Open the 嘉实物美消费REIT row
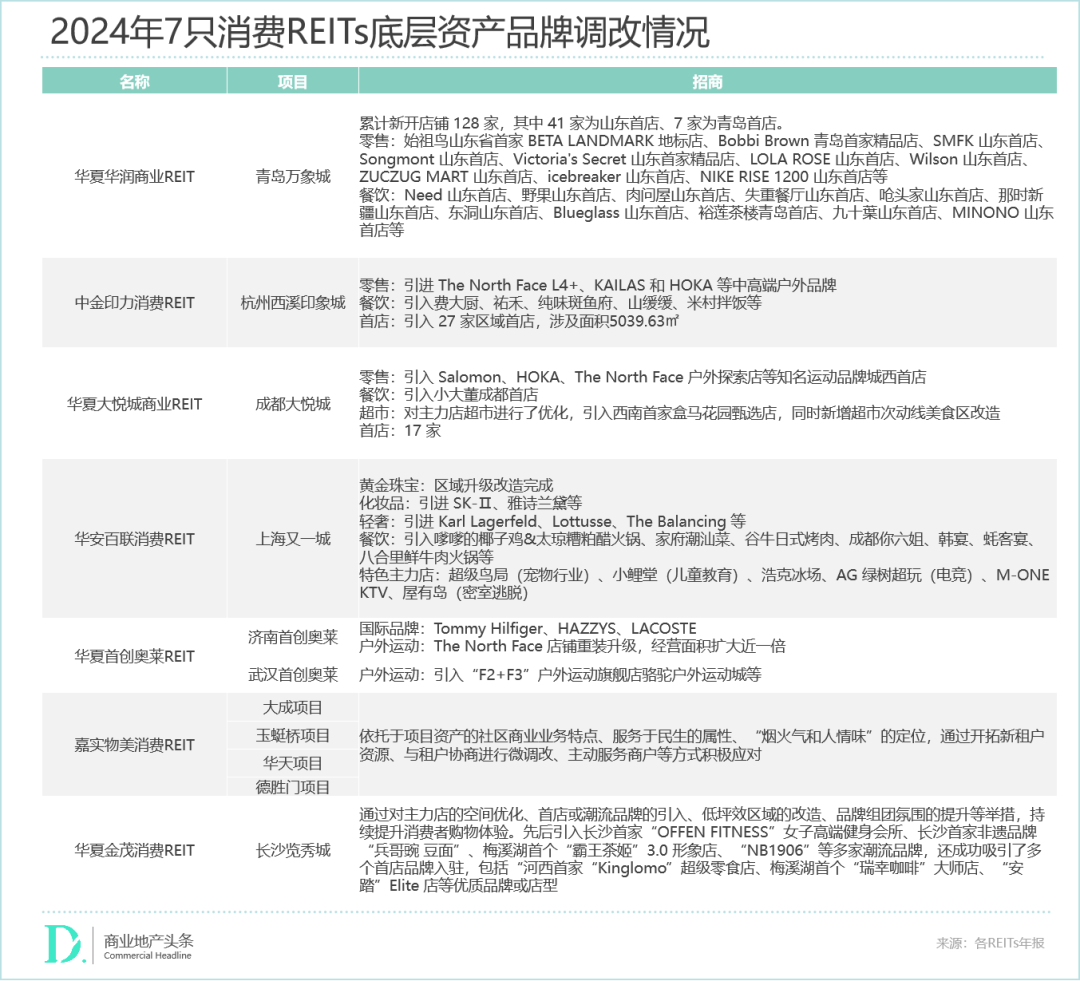 coord(134,745)
